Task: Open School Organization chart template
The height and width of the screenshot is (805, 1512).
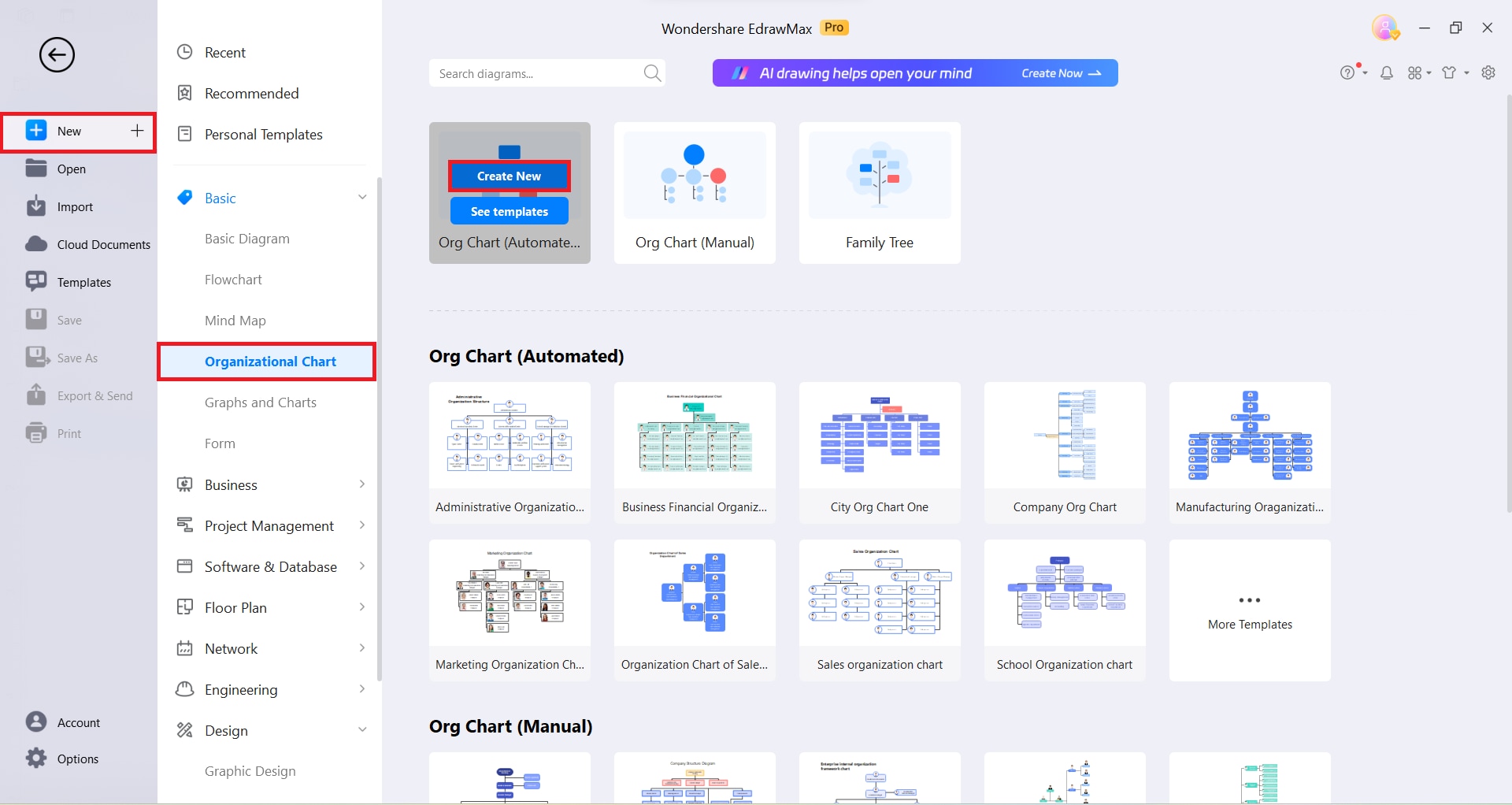Action: [x=1065, y=610]
